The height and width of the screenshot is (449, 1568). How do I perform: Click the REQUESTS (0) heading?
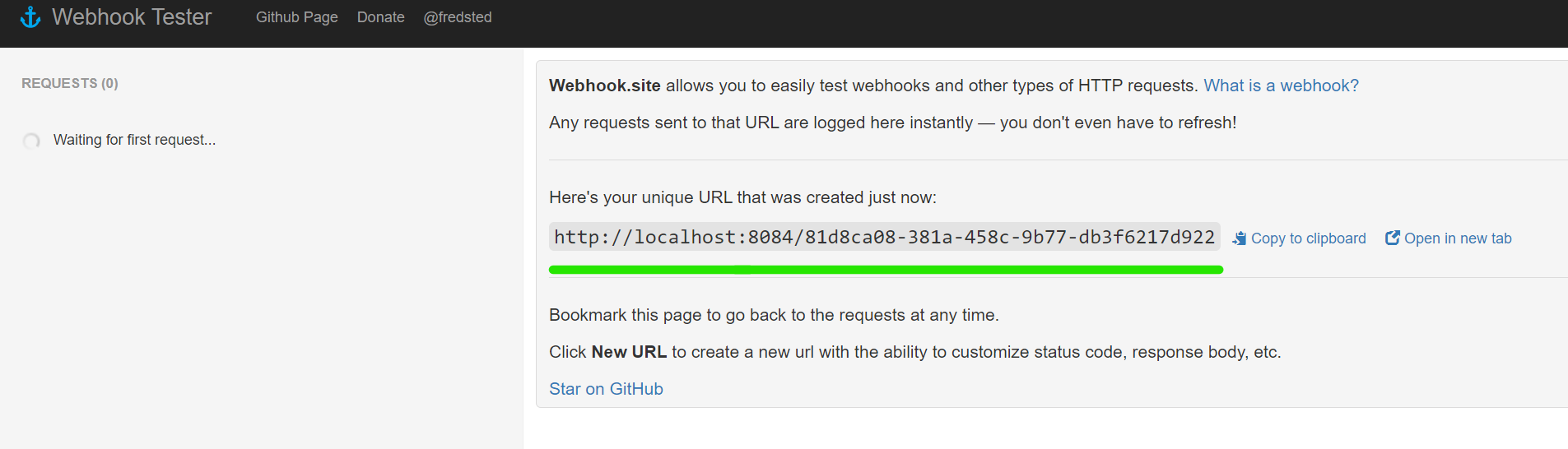click(x=70, y=83)
